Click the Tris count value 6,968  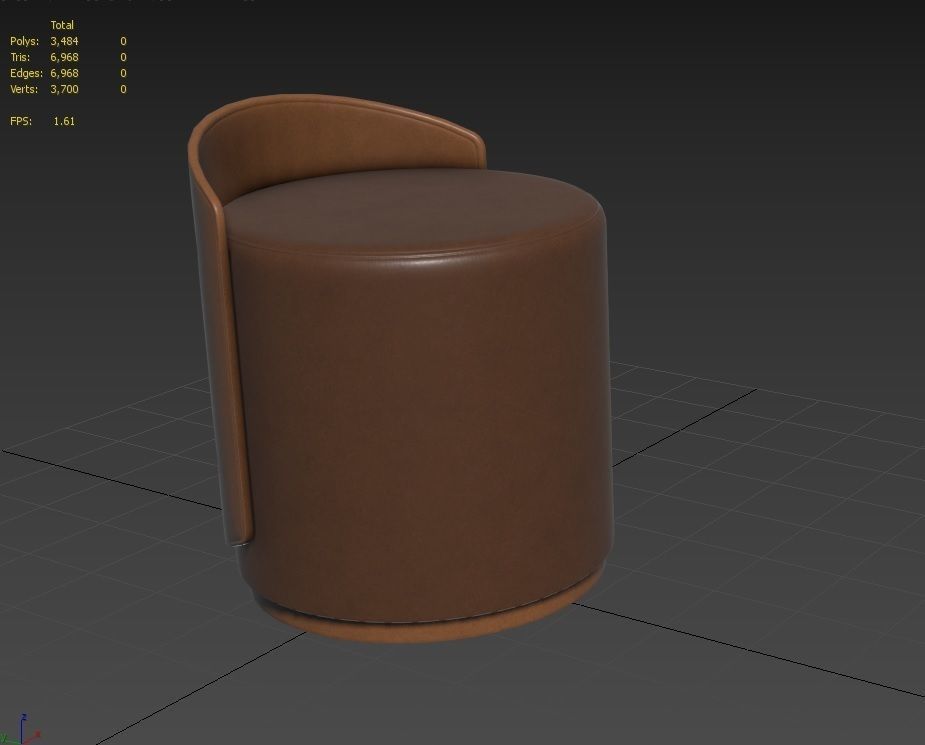pyautogui.click(x=64, y=57)
